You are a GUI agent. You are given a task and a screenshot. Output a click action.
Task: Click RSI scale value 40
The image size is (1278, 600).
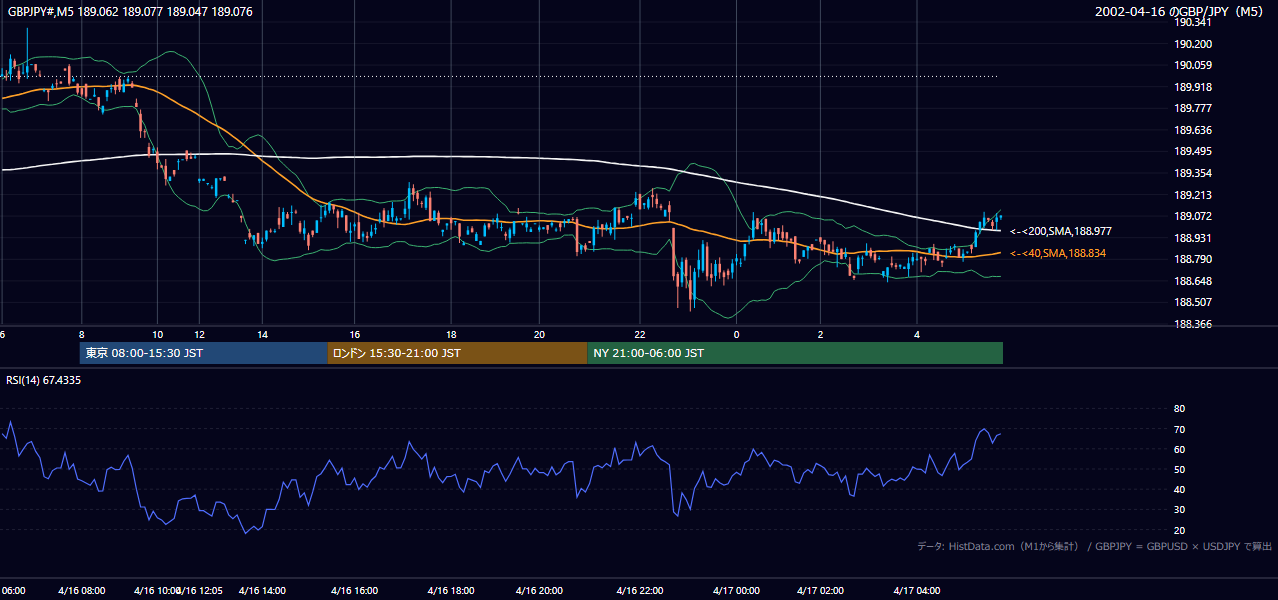click(x=1179, y=489)
